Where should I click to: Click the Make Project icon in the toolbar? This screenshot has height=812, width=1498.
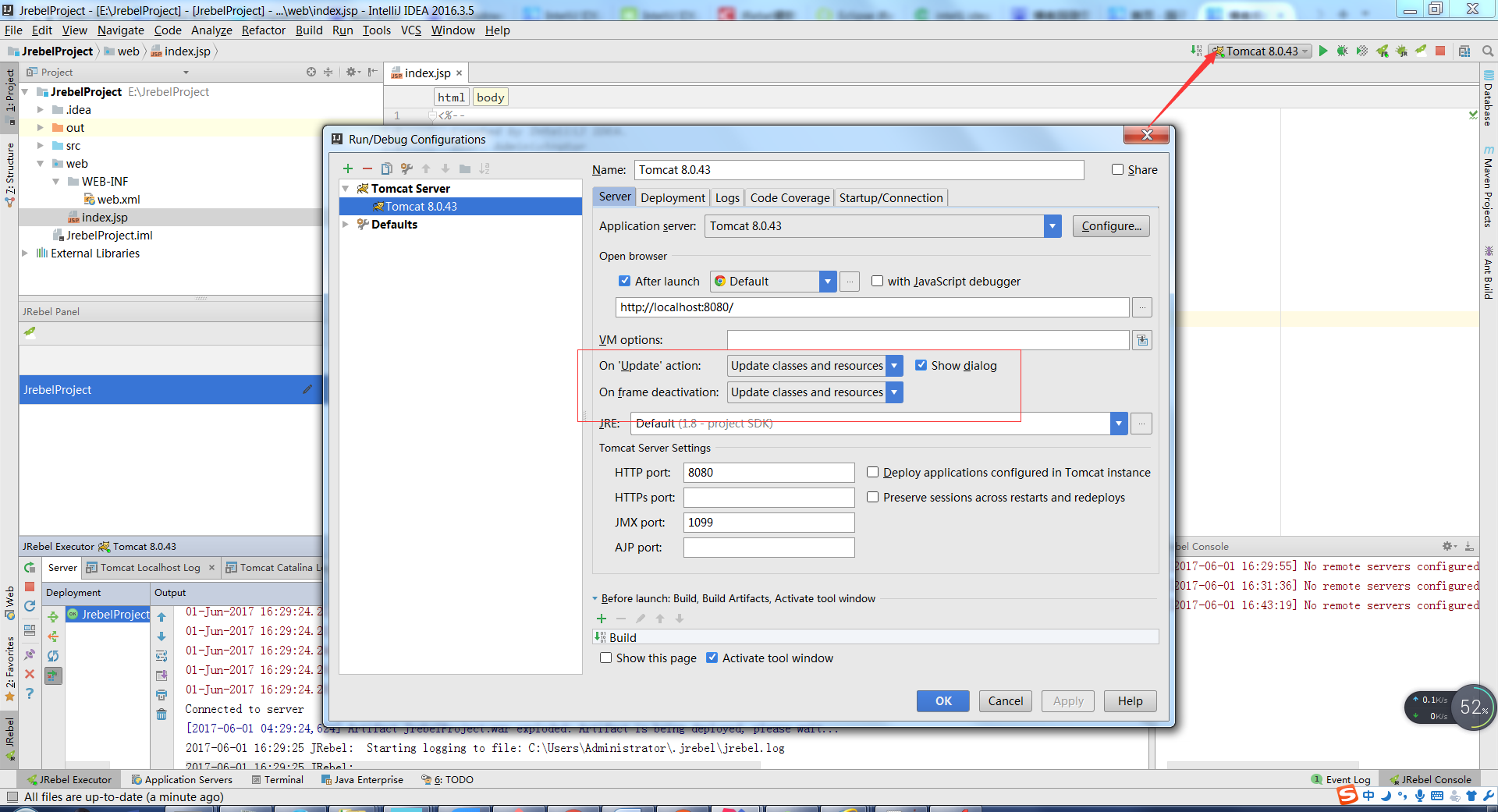[x=1196, y=51]
